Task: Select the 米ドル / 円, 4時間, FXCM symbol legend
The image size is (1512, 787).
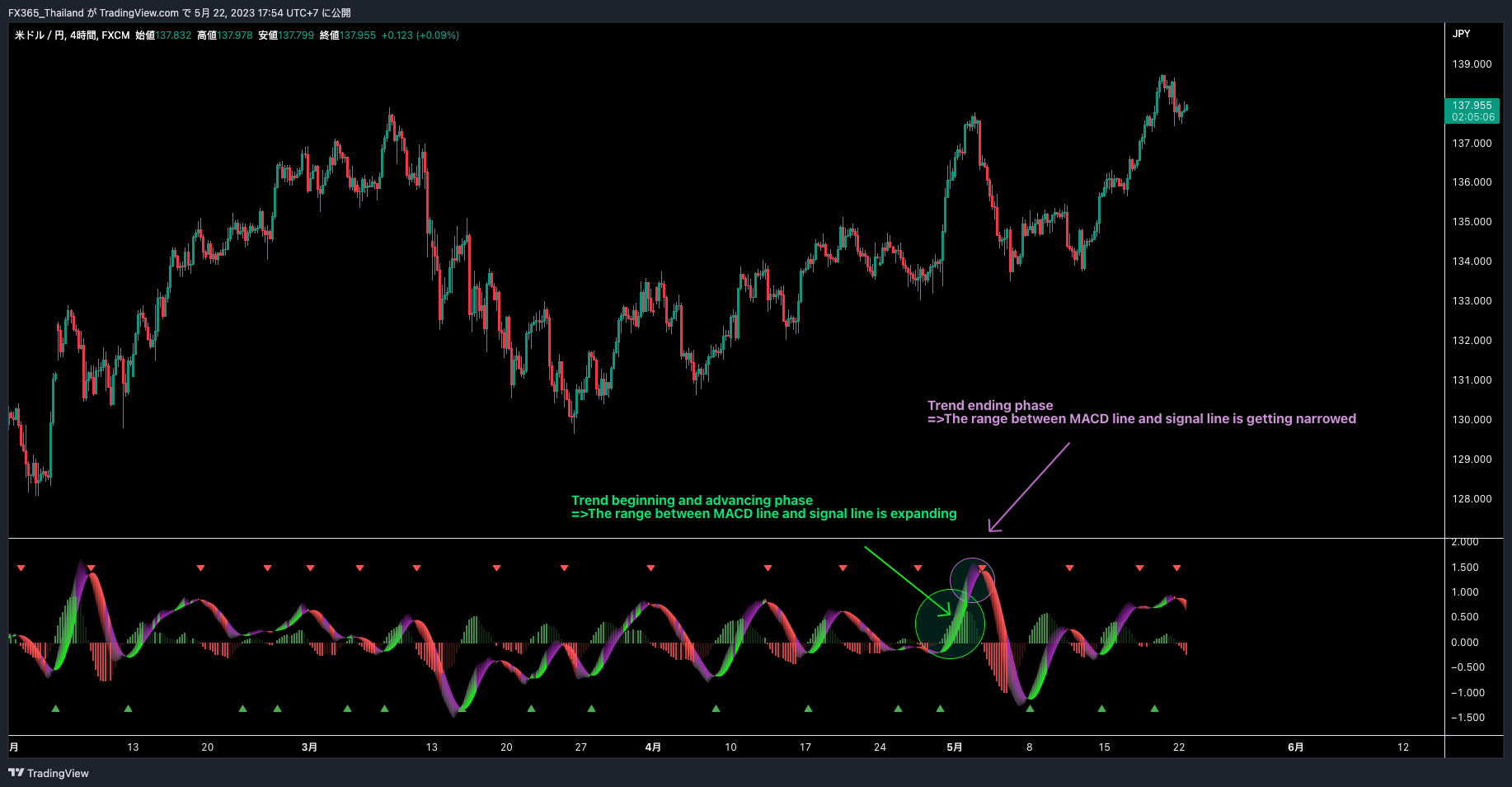Action: pyautogui.click(x=73, y=35)
